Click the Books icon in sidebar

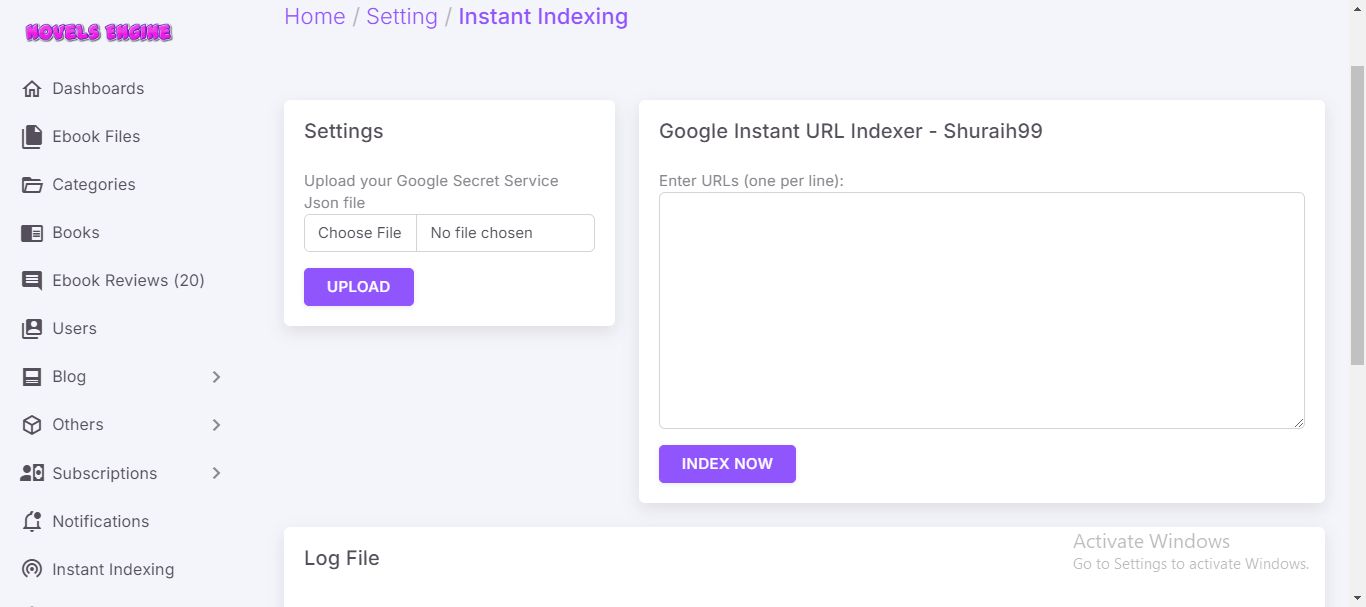[32, 233]
